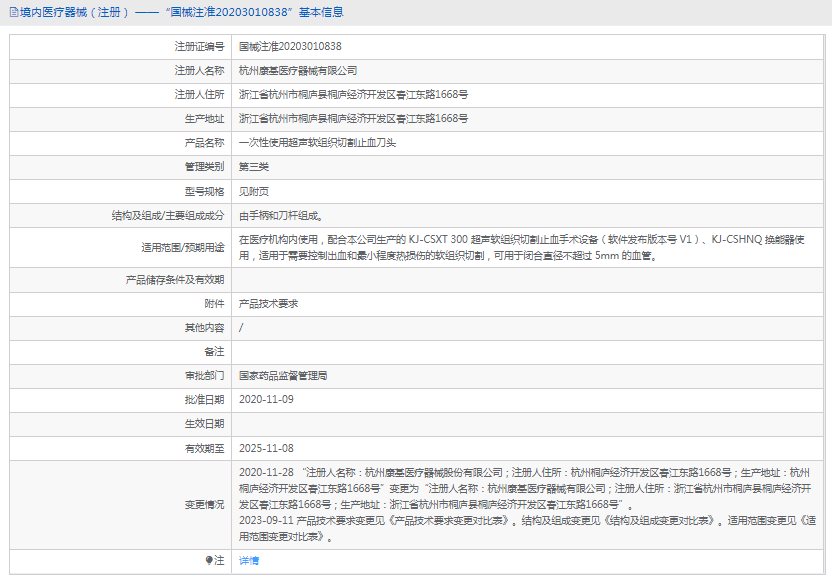Click the 2020-11-28 change record entry
Viewport: 832px width, 578px height.
point(525,488)
